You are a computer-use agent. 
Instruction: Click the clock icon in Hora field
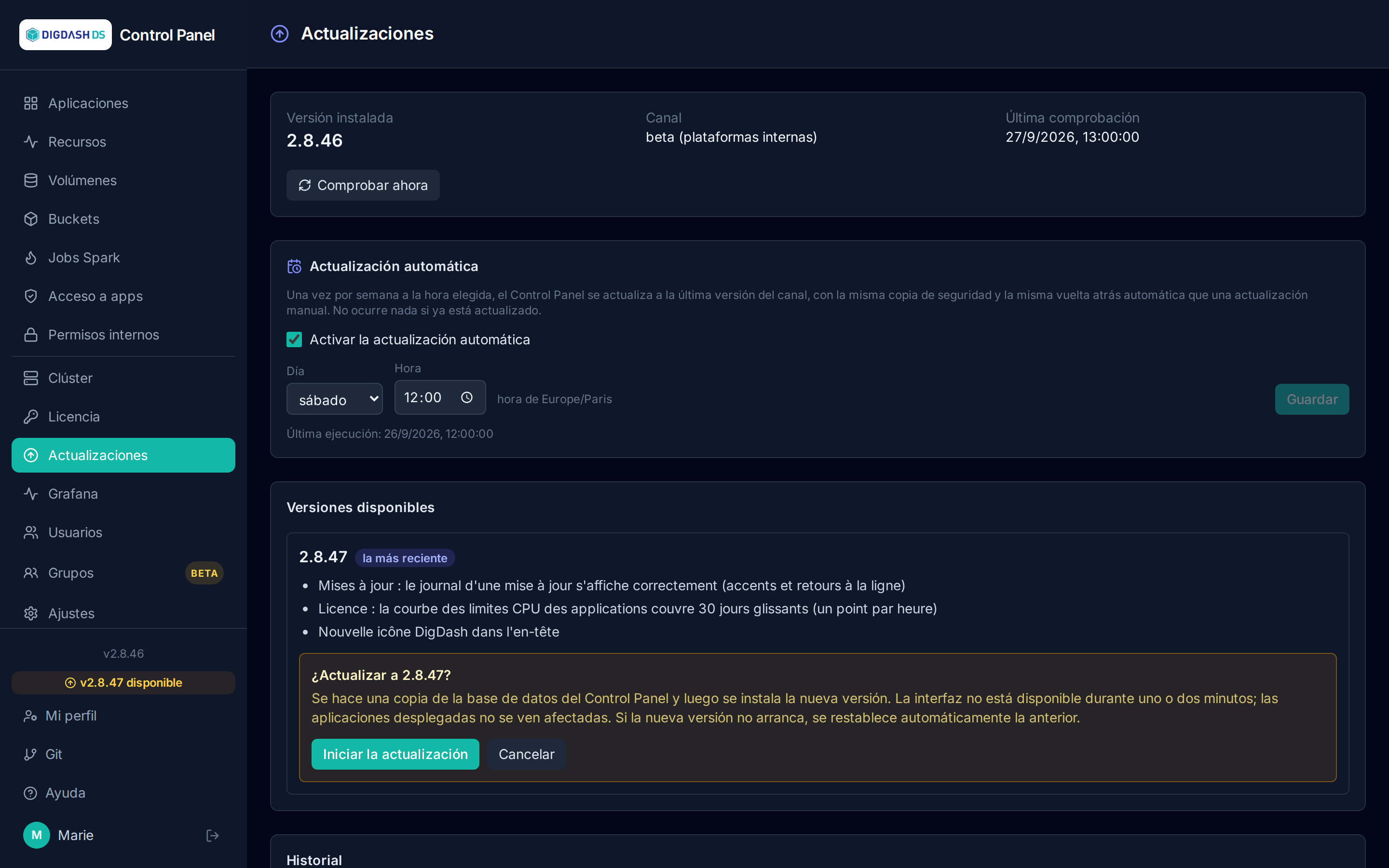pyautogui.click(x=467, y=397)
